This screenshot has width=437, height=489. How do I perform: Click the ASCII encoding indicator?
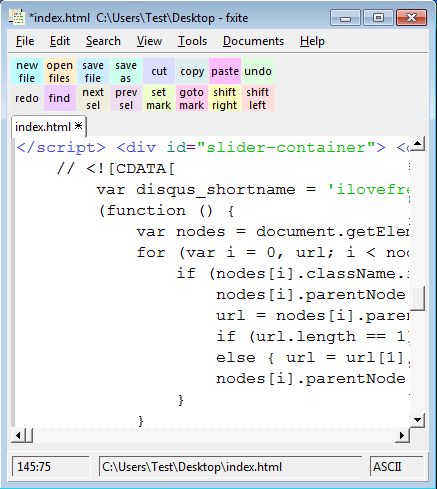click(x=397, y=466)
